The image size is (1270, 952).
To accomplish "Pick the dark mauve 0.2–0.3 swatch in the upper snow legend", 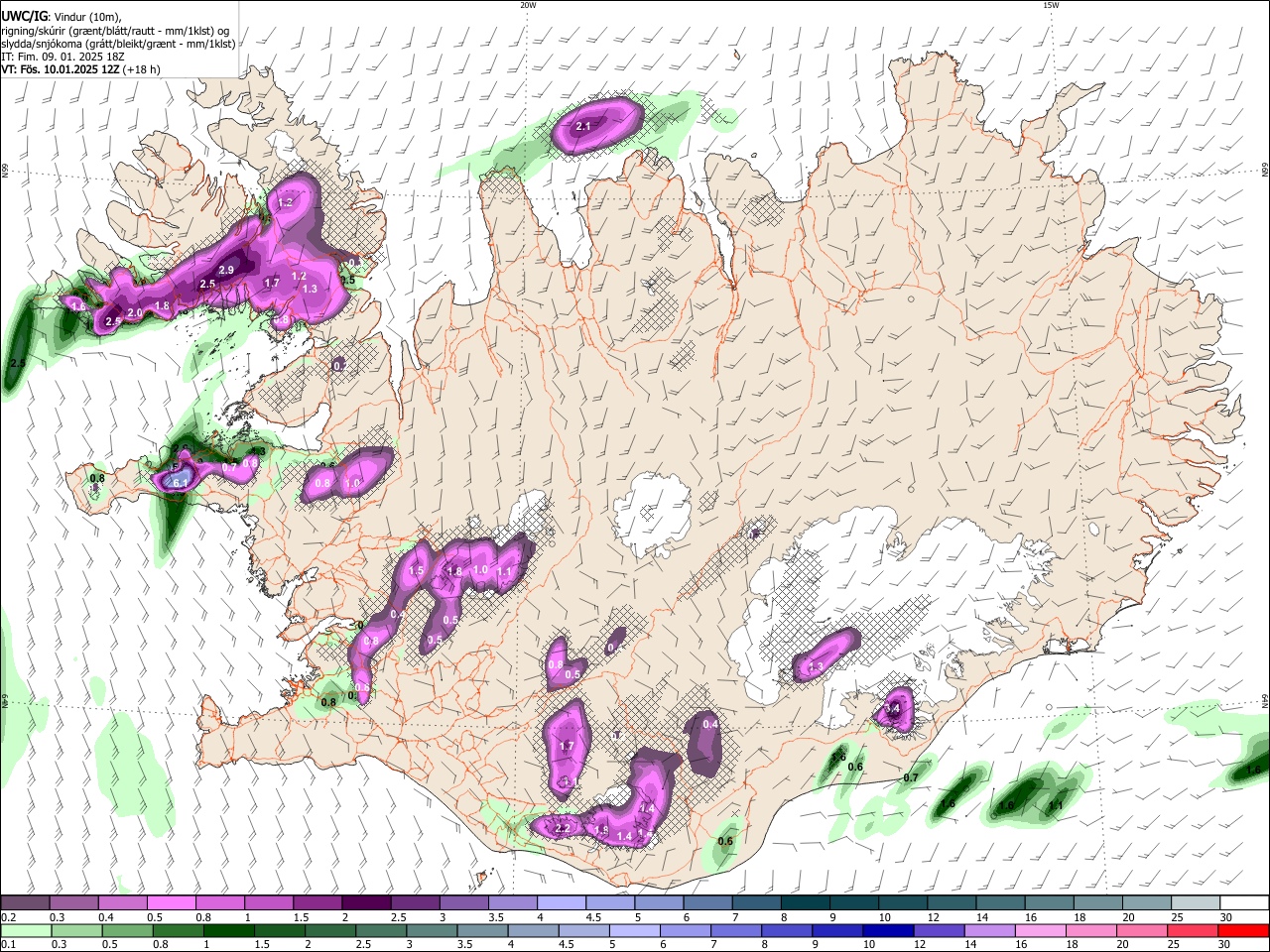I will [25, 902].
